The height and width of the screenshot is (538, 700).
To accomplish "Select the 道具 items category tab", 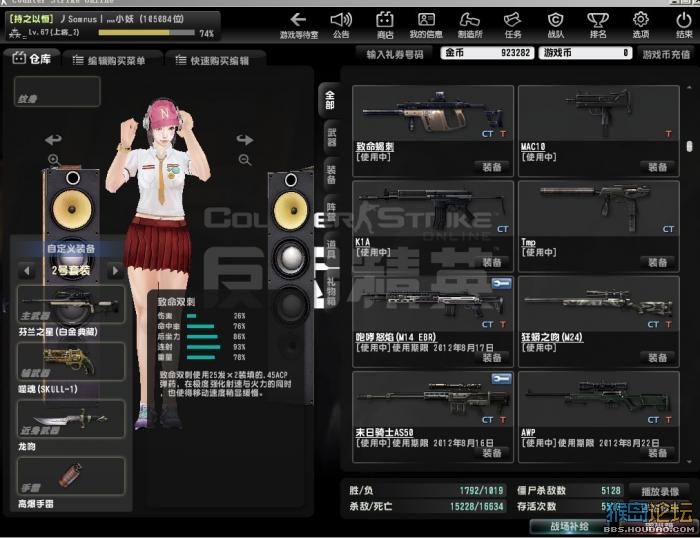I will (x=331, y=250).
